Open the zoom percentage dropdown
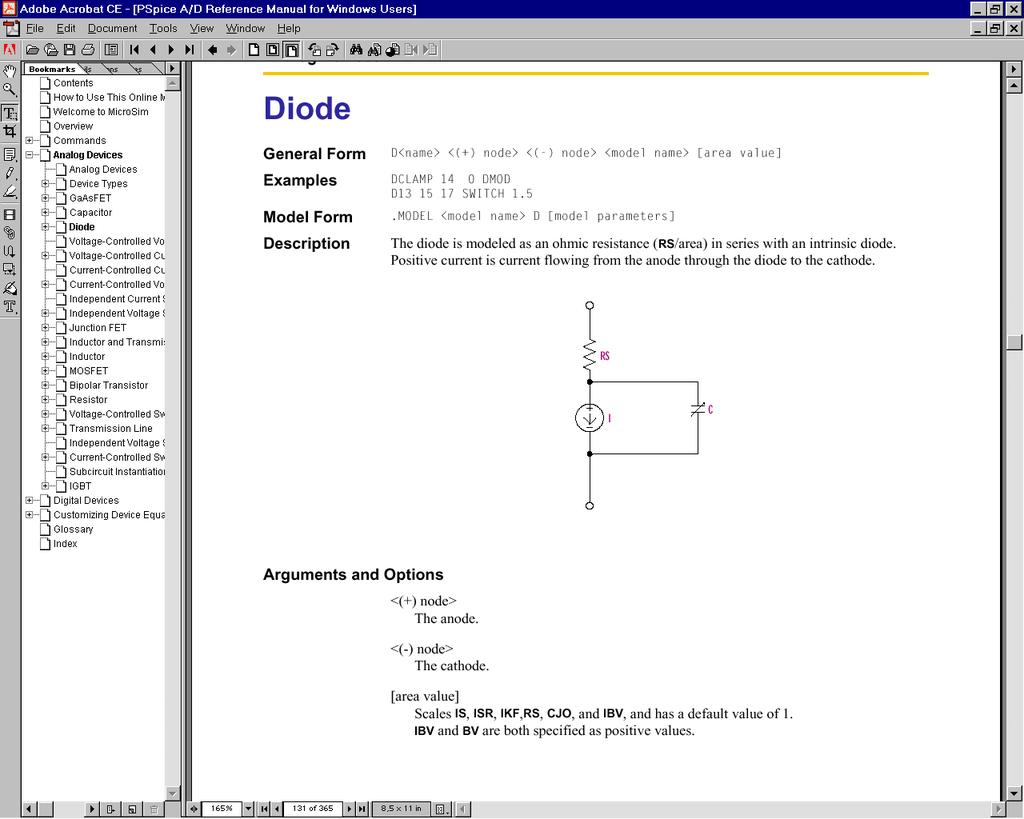This screenshot has height=819, width=1024. [x=248, y=809]
